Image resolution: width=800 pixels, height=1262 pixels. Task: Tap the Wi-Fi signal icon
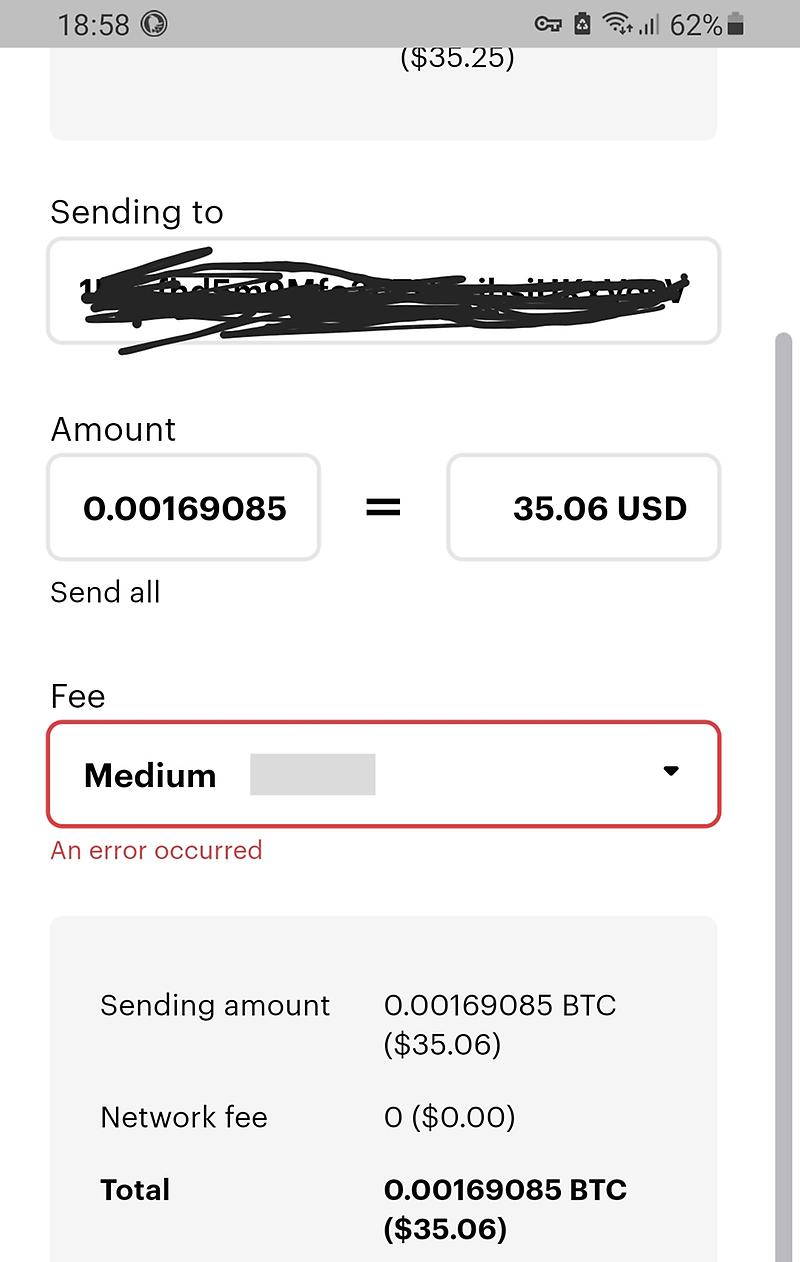[617, 24]
